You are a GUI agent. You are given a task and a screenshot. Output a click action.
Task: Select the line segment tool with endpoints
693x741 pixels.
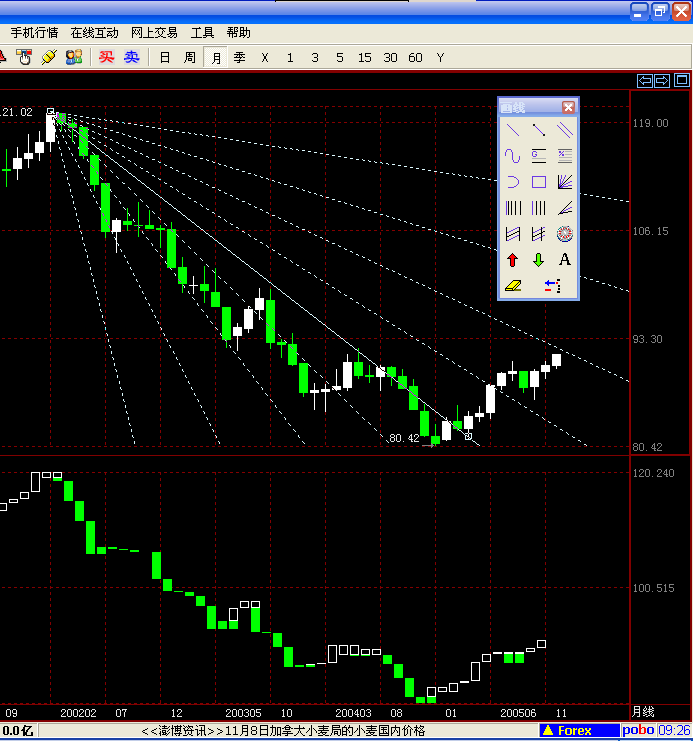point(539,130)
